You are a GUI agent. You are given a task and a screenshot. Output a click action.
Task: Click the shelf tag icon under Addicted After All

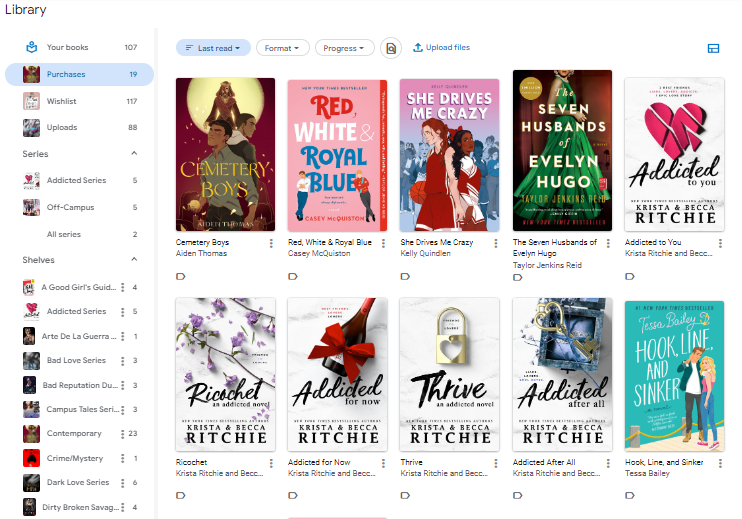(518, 495)
